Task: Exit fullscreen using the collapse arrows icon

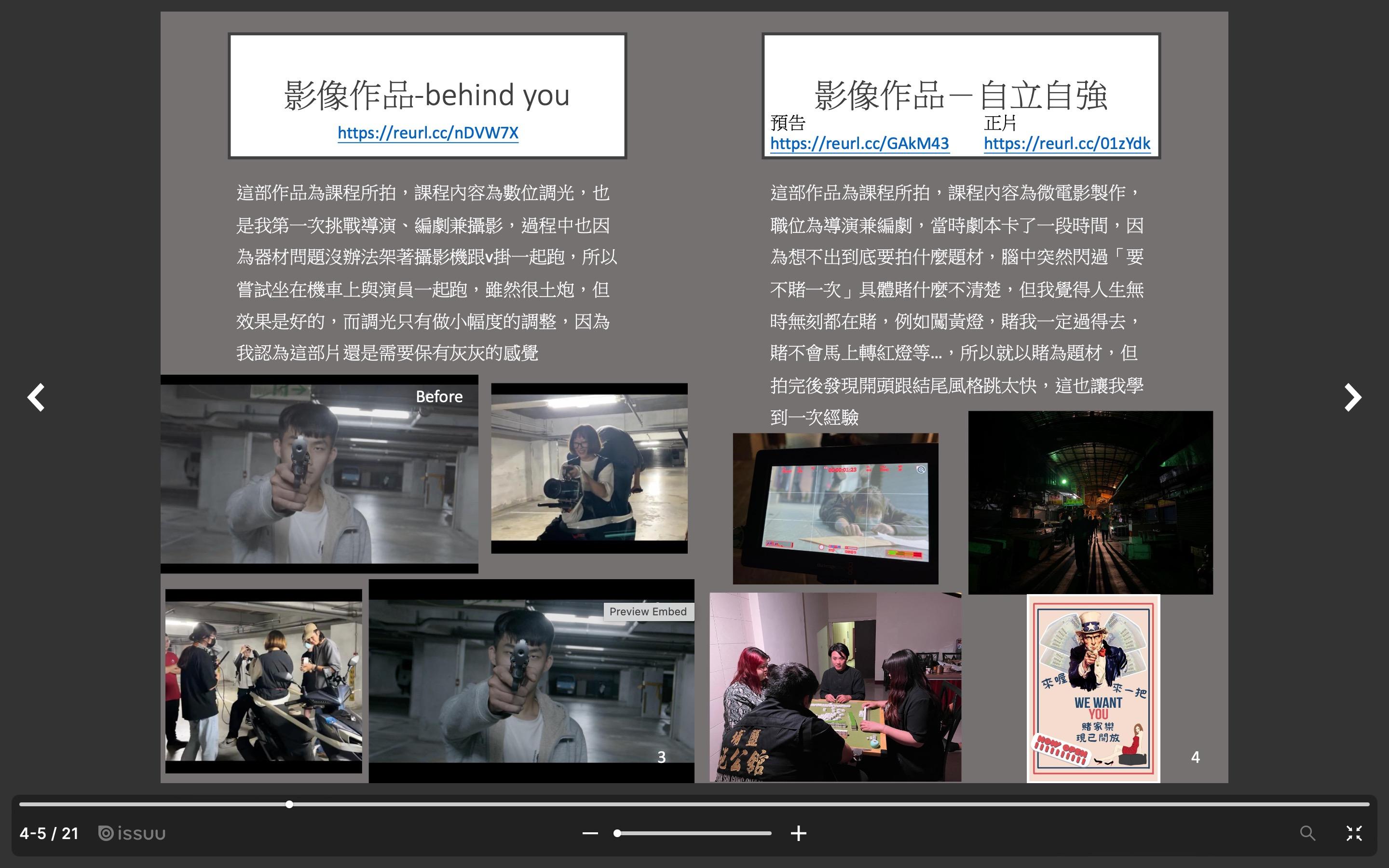Action: point(1354,833)
